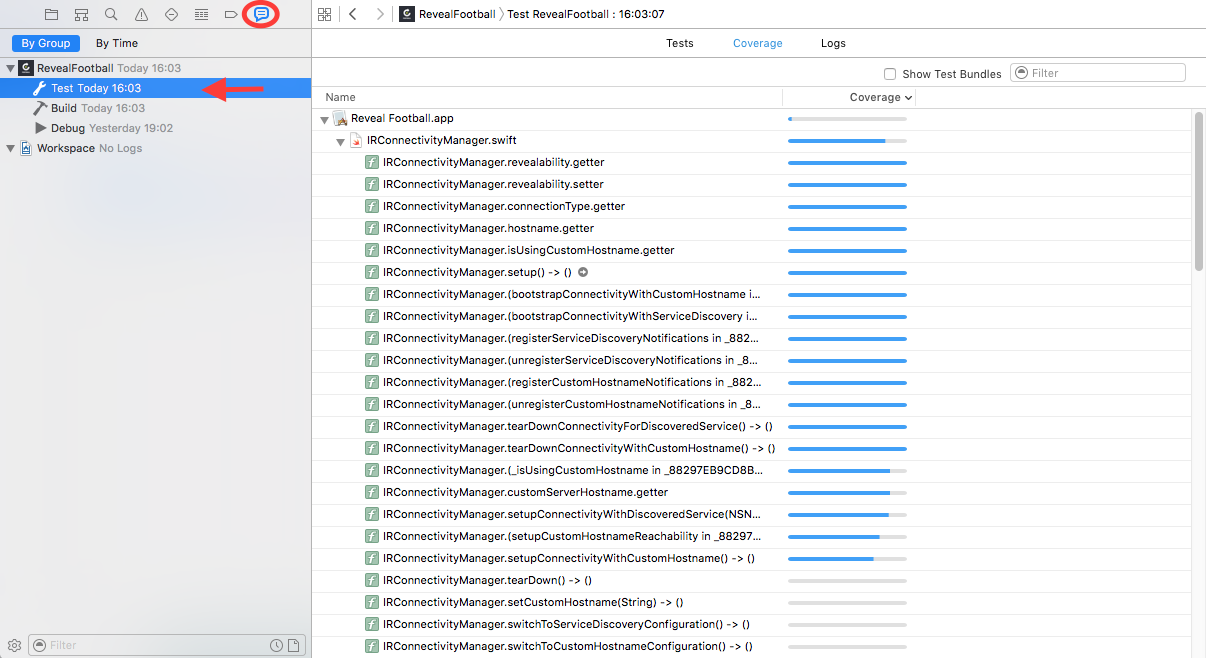The height and width of the screenshot is (658, 1206).
Task: Select switchToServiceDiscoveryConfiguration() row
Action: pos(752,624)
